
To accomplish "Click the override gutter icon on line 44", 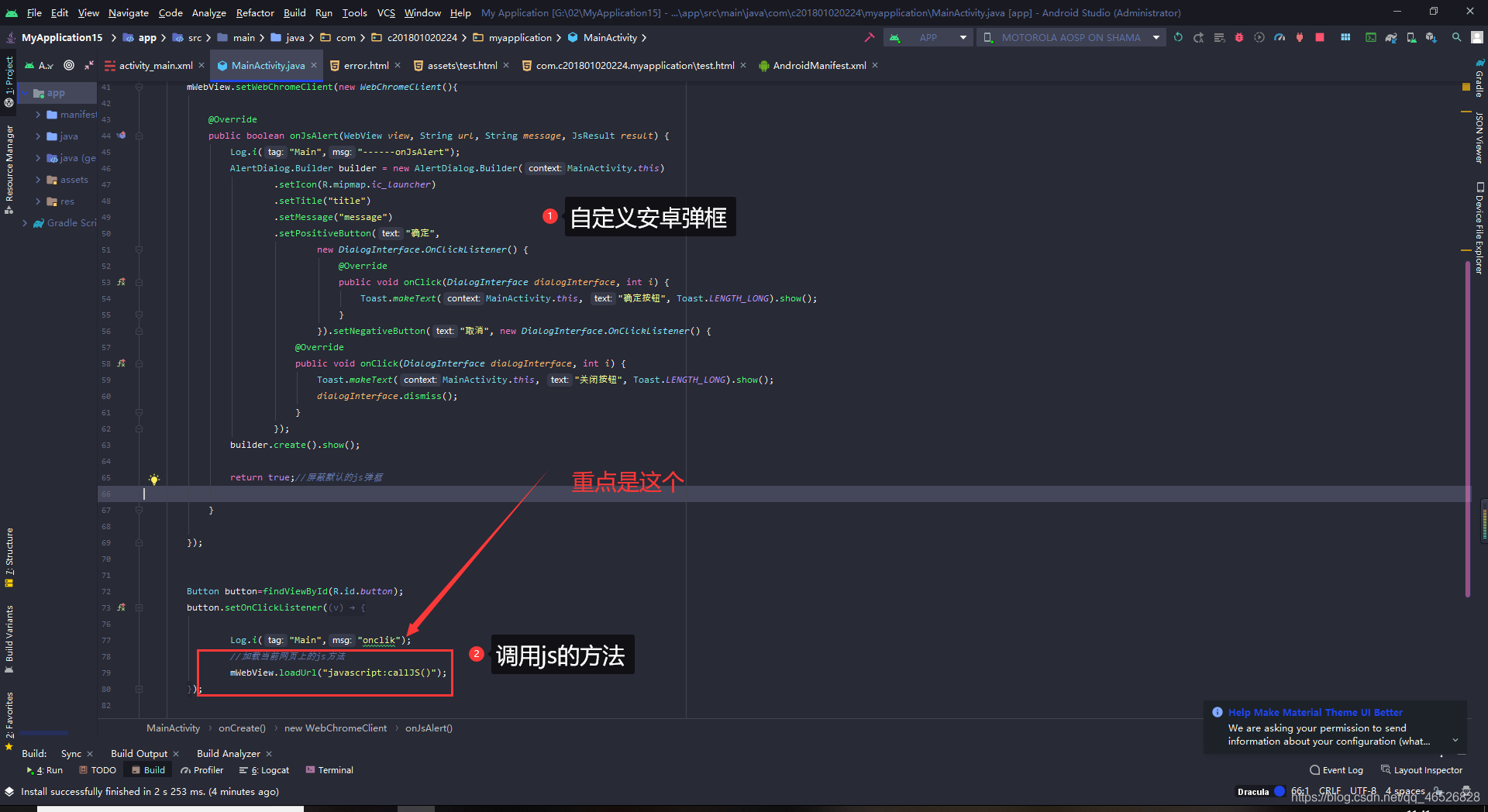I will tap(122, 136).
